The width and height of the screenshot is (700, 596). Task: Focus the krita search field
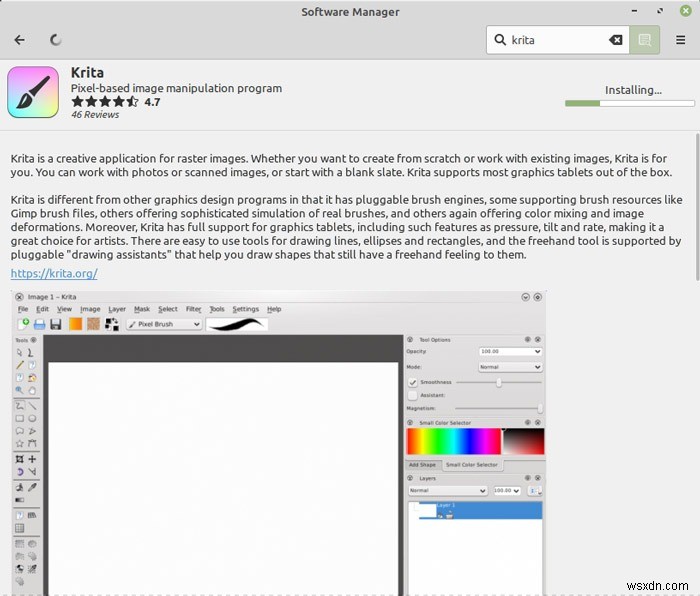tap(558, 40)
